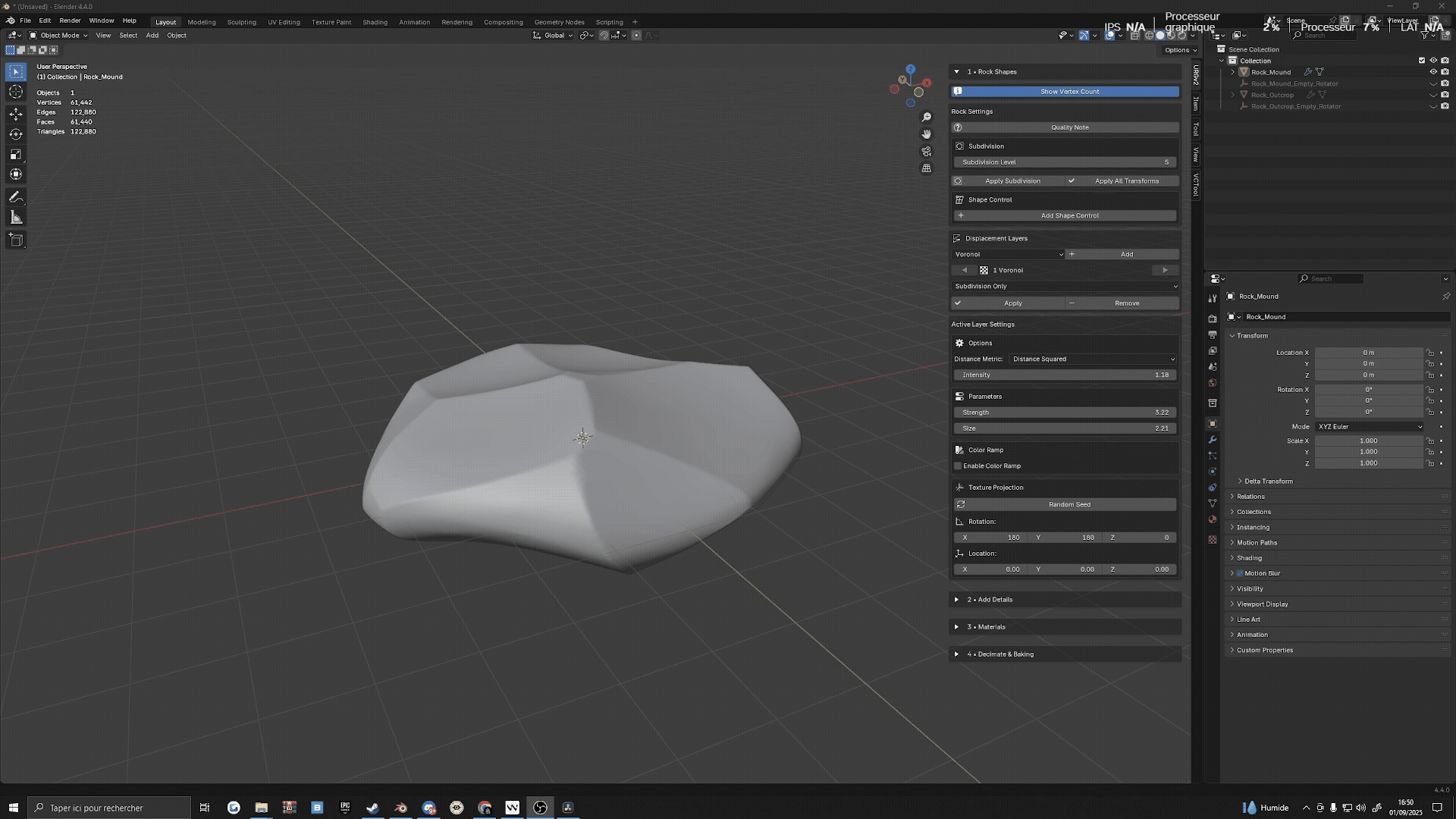Hide the Rock_Mound object in viewport

pos(1432,72)
